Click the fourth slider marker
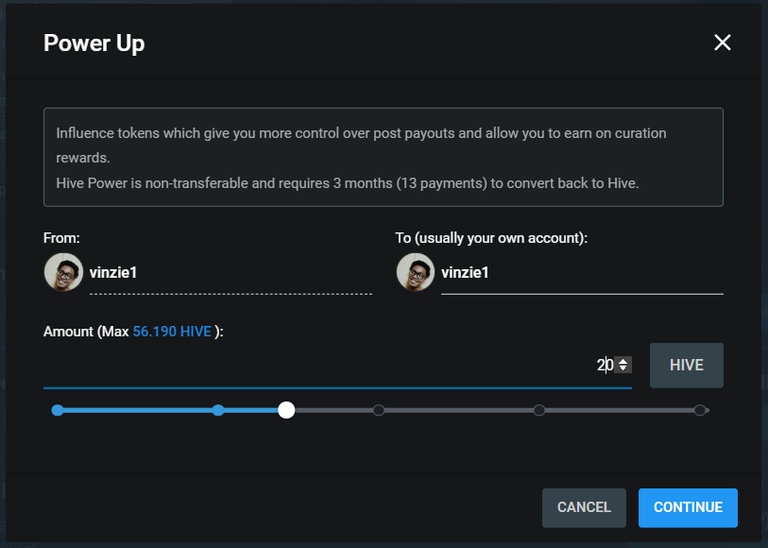 click(539, 410)
